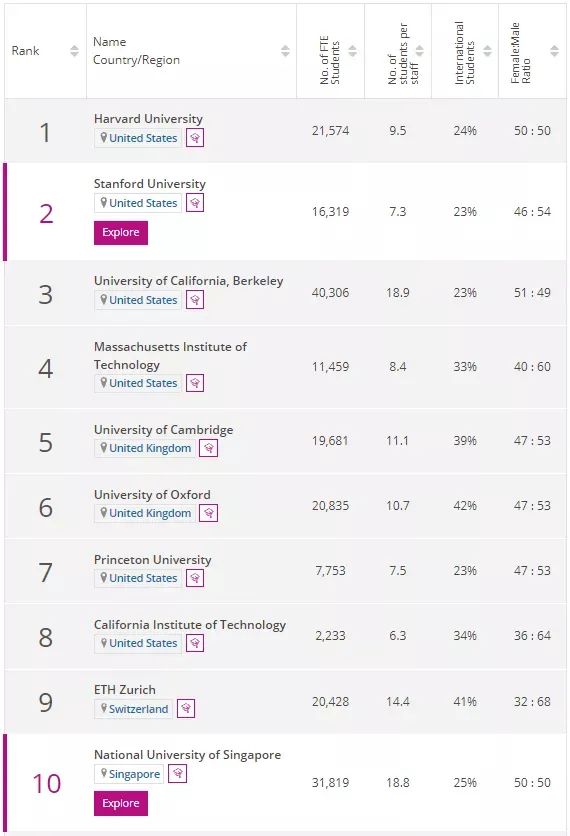Sort by No. of FTE Students
The width and height of the screenshot is (570, 836).
352,51
